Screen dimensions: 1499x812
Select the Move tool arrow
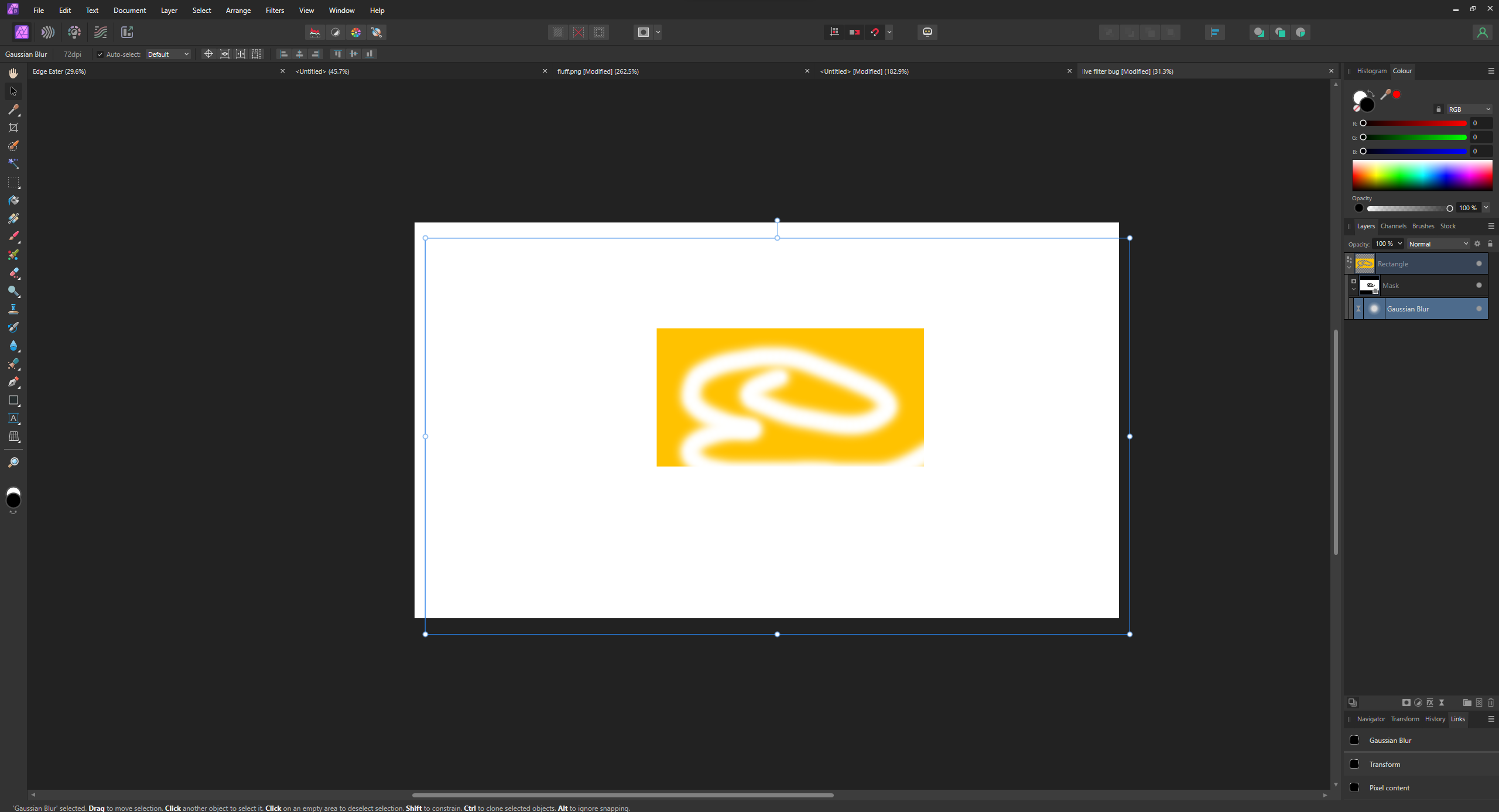click(13, 91)
